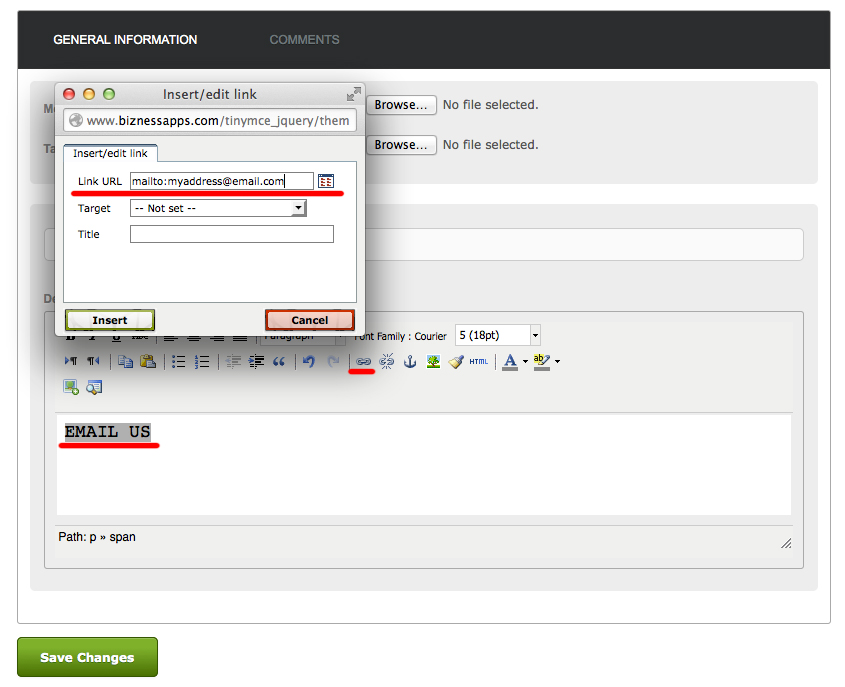This screenshot has width=845, height=687.
Task: Click the bulleted list icon
Action: point(179,361)
